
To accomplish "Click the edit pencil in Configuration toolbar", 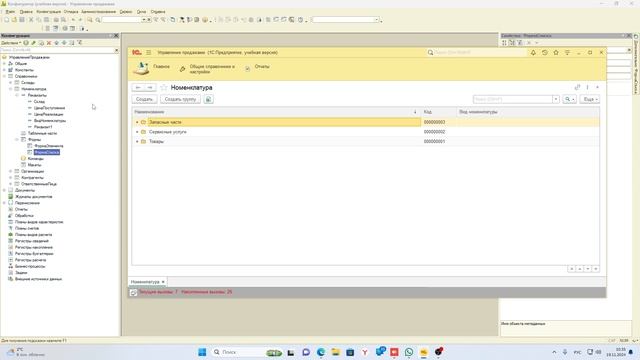I will (34, 43).
